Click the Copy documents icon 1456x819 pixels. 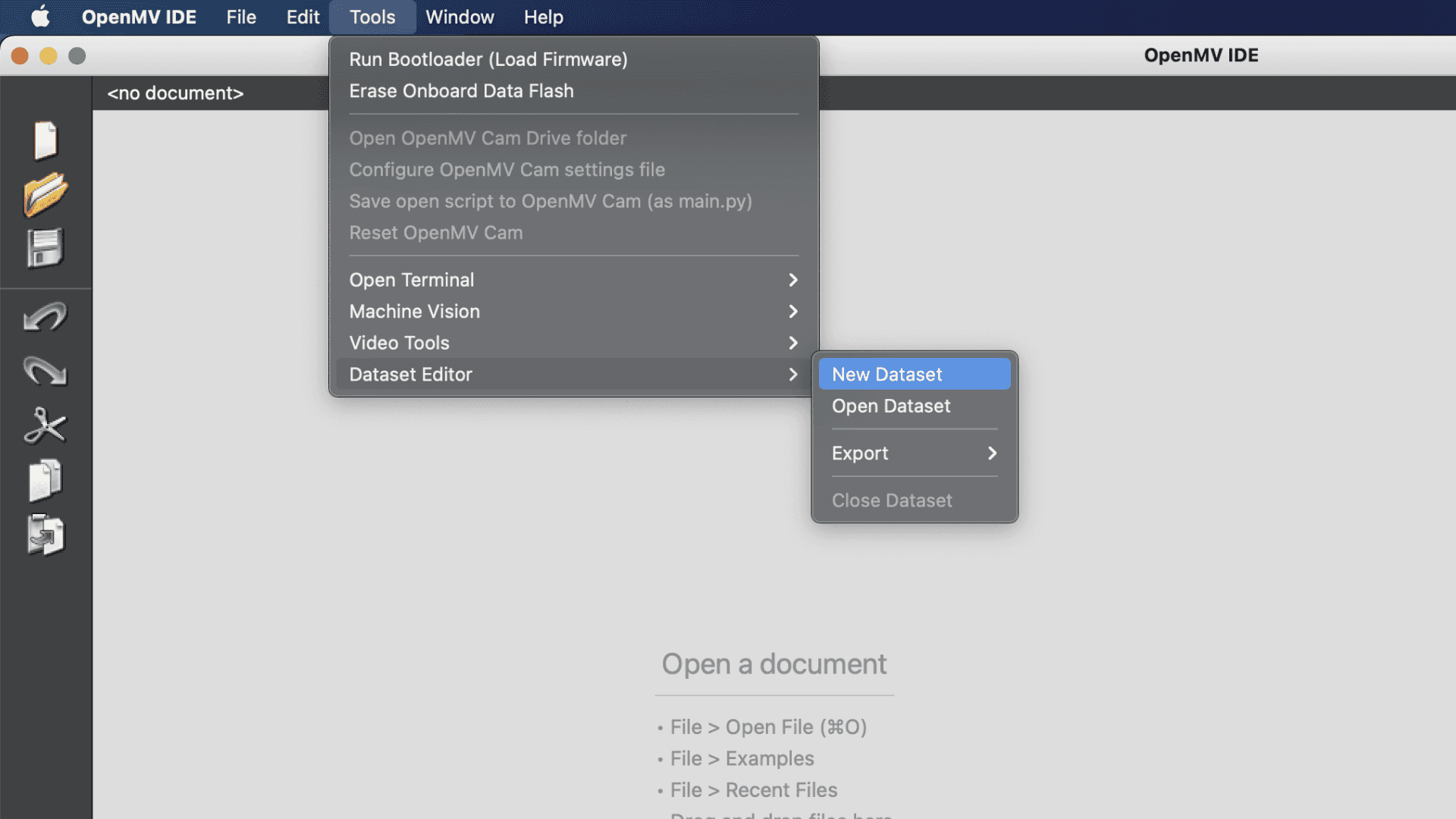coord(45,480)
